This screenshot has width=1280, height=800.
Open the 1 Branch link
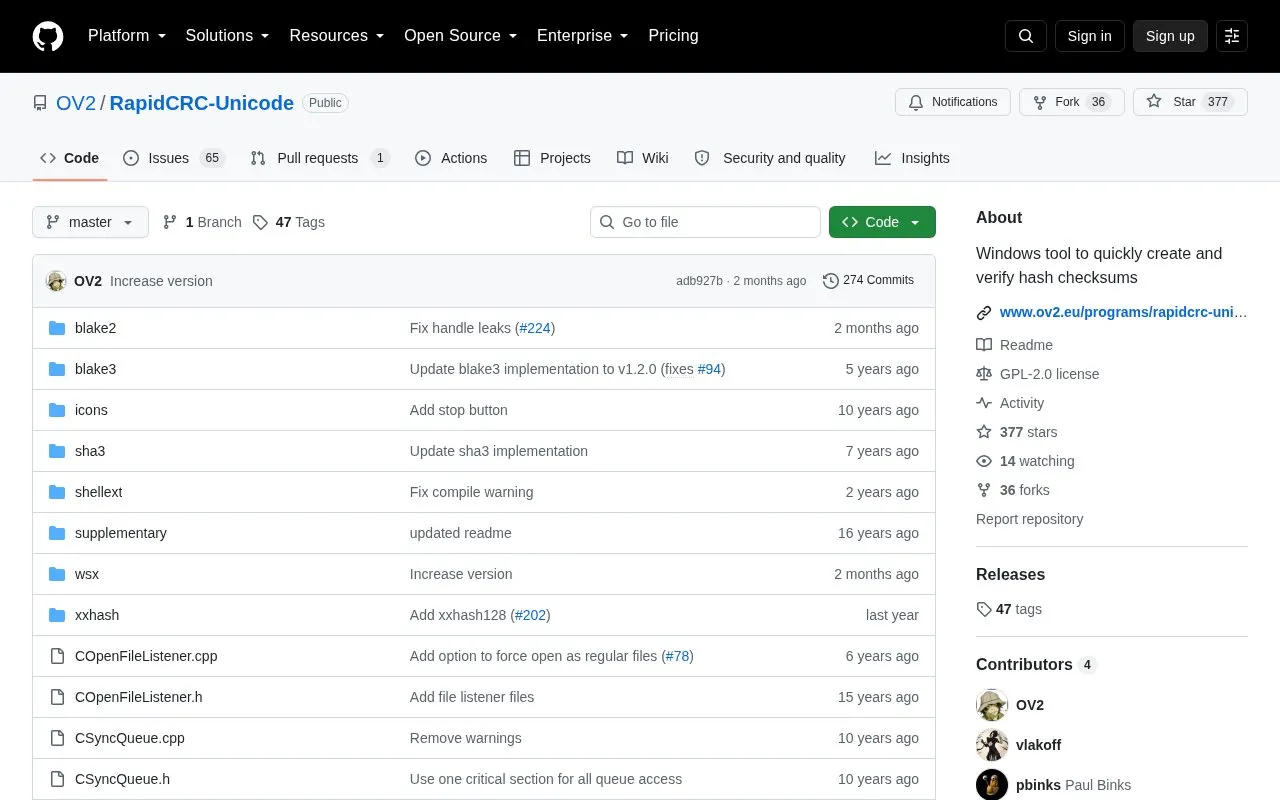tap(202, 222)
